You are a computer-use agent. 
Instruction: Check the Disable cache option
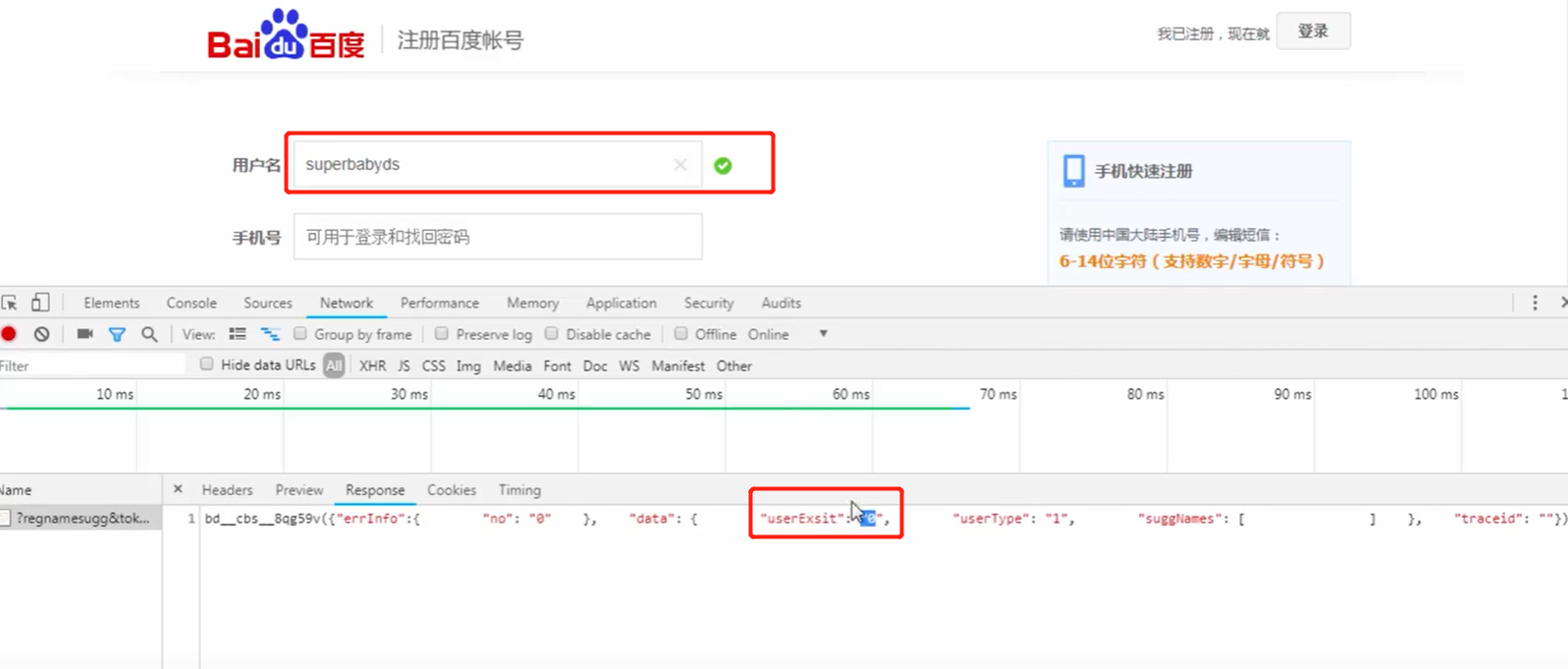[x=552, y=334]
